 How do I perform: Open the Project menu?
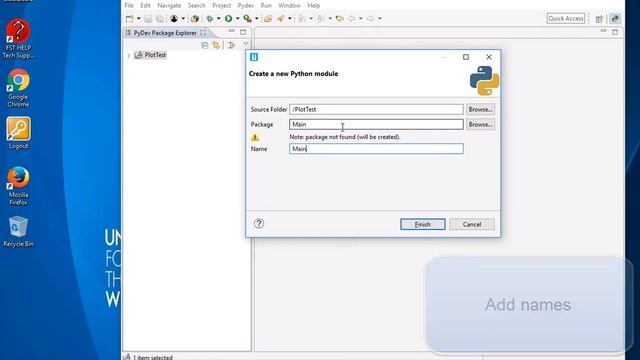tap(222, 5)
